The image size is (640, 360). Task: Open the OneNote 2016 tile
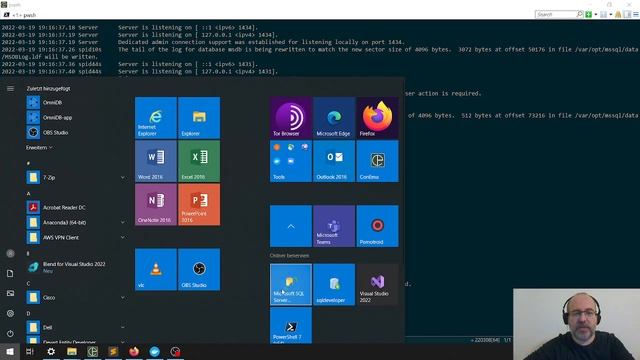tap(156, 204)
